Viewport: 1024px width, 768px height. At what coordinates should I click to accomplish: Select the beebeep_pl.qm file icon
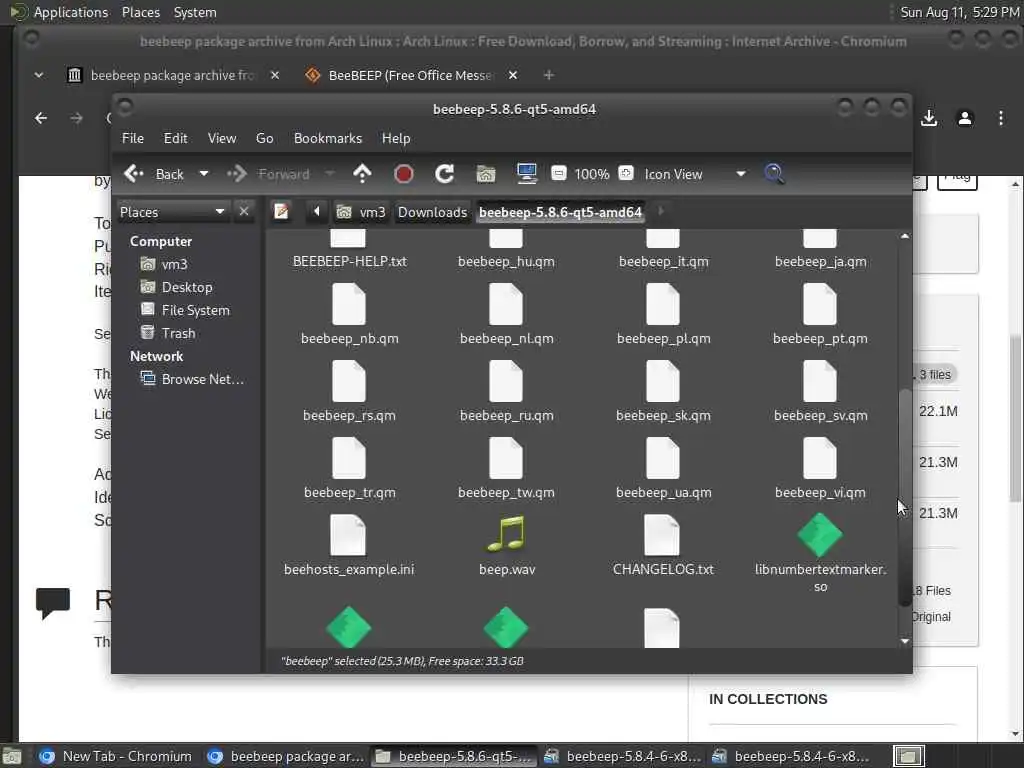(x=663, y=304)
